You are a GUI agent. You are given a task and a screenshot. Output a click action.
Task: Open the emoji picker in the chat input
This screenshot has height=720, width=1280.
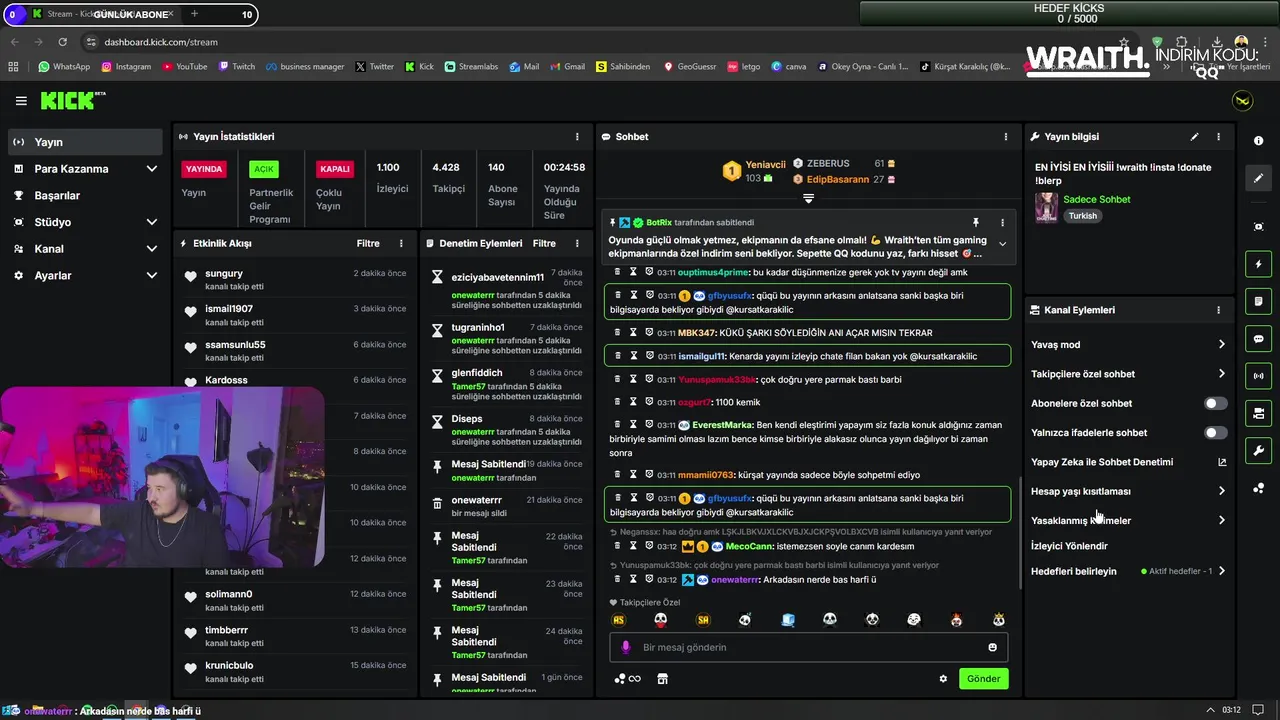992,647
